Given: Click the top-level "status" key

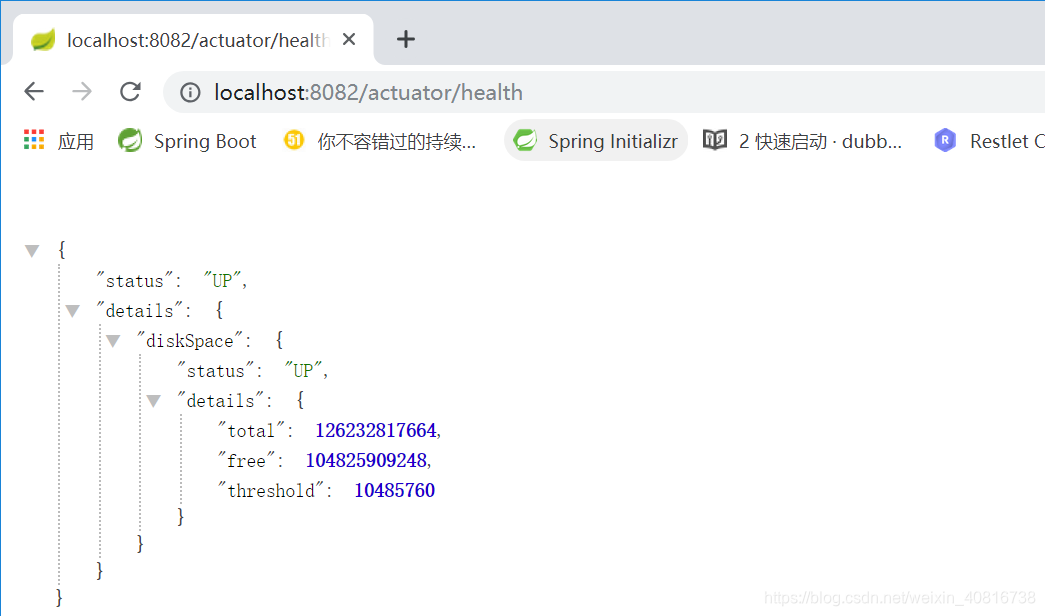Looking at the screenshot, I should click(x=135, y=281).
